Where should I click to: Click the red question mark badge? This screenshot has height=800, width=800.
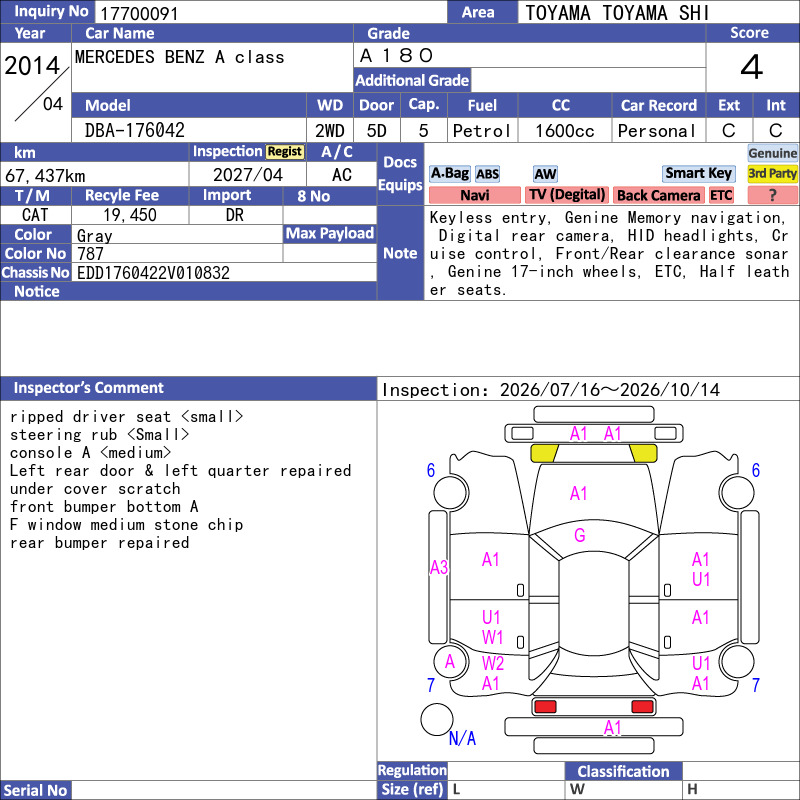(772, 195)
